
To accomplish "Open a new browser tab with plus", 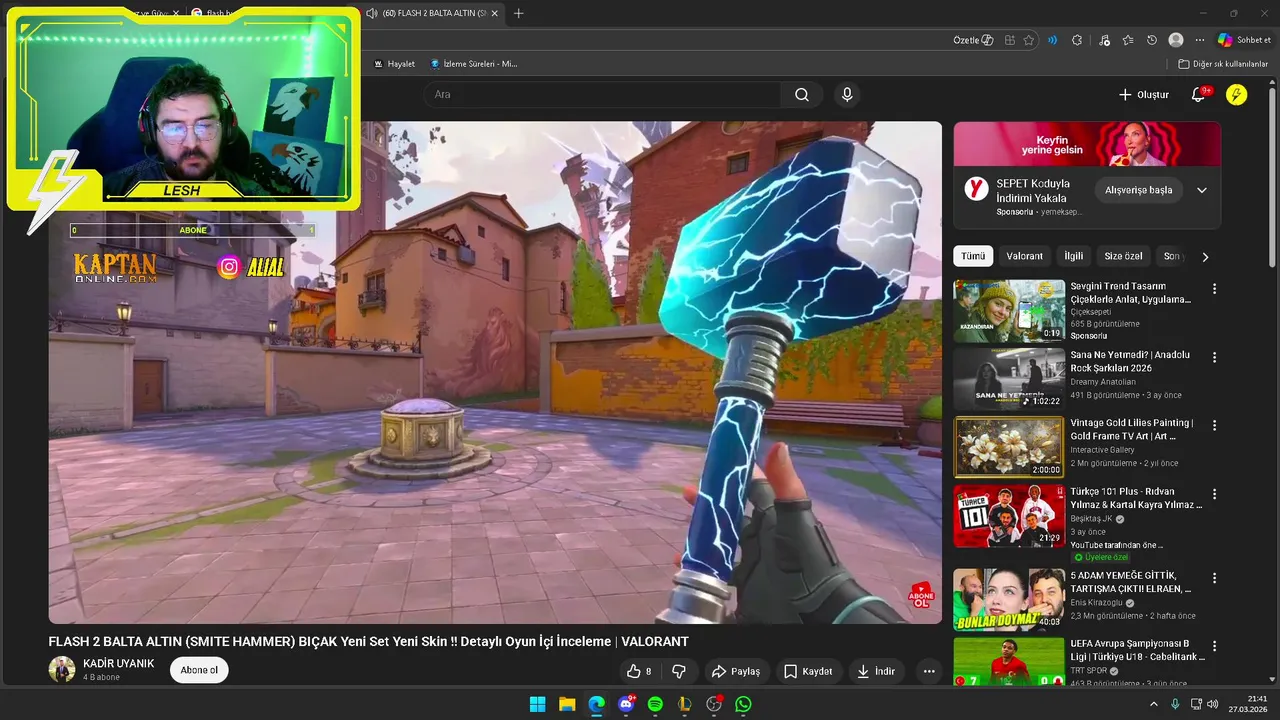I will pyautogui.click(x=518, y=13).
